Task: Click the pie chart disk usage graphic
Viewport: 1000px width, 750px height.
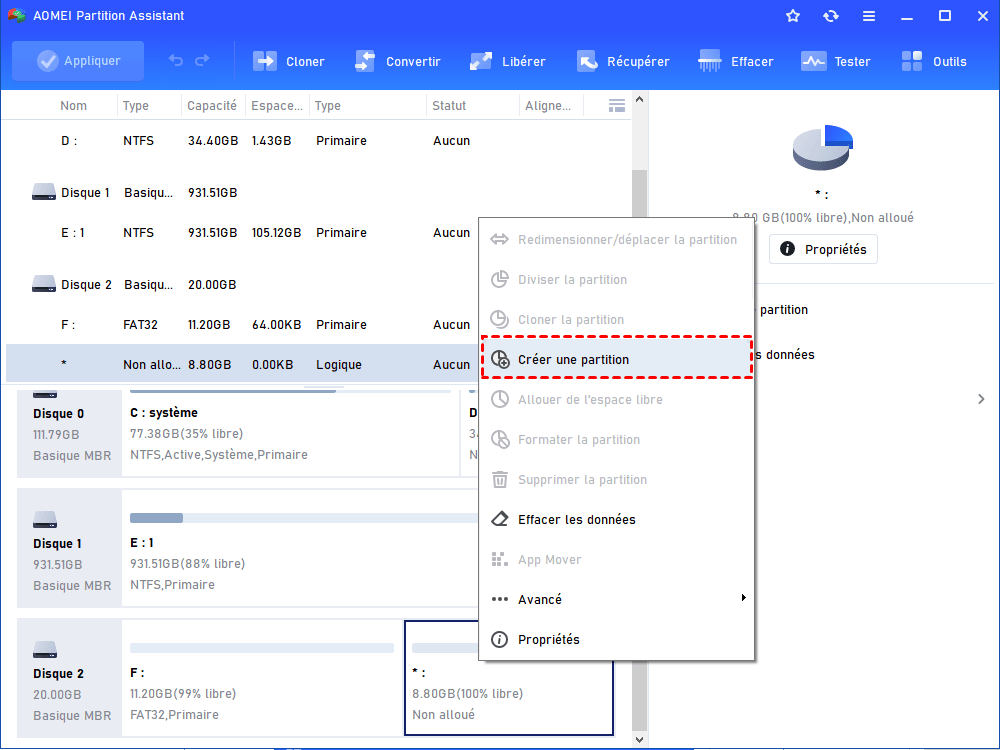Action: (x=823, y=147)
